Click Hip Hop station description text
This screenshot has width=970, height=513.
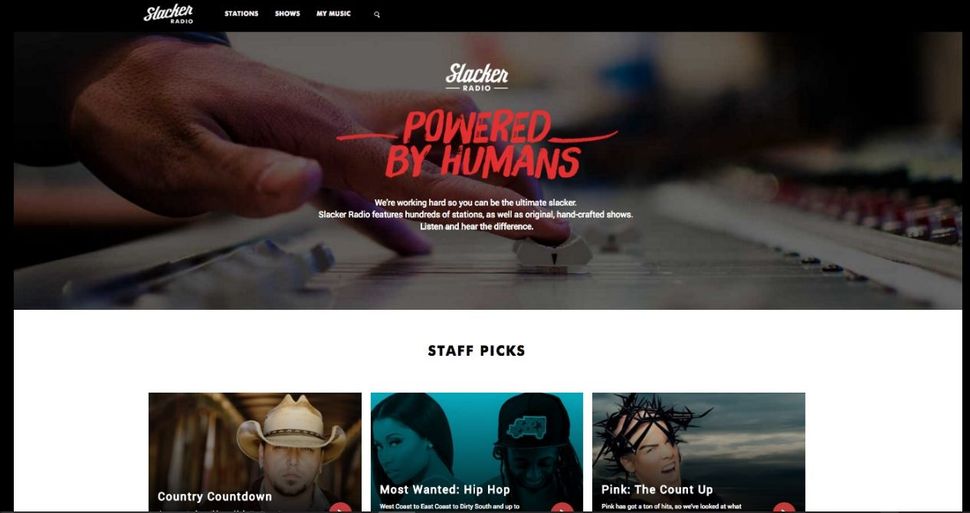pyautogui.click(x=449, y=506)
